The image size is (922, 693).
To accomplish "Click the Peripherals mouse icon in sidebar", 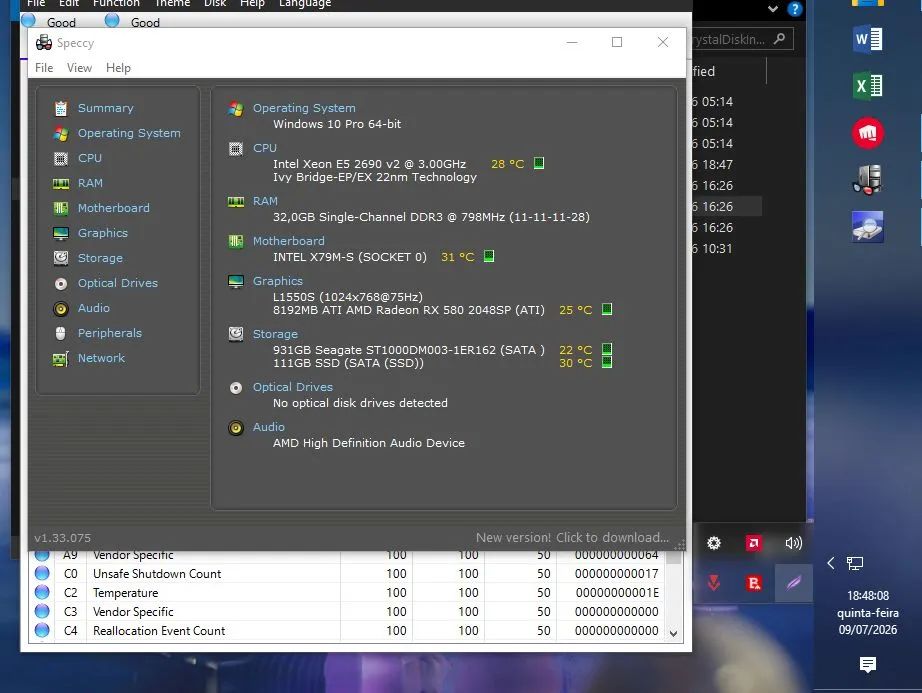I will pos(61,333).
